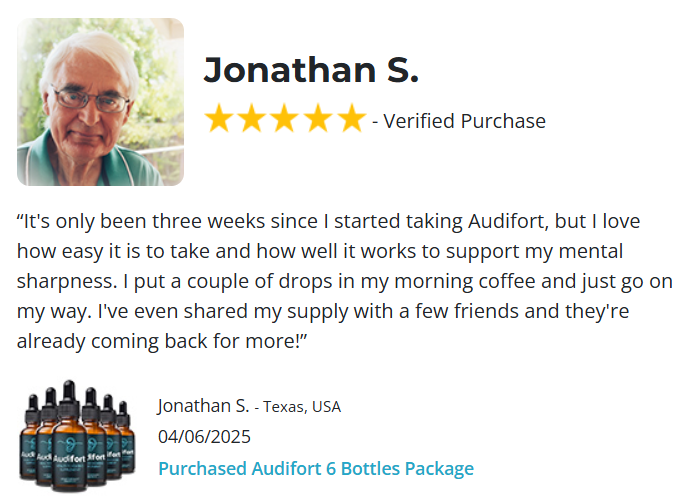Image resolution: width=691 pixels, height=502 pixels.
Task: Select the third (middle) rating star
Action: tap(285, 120)
